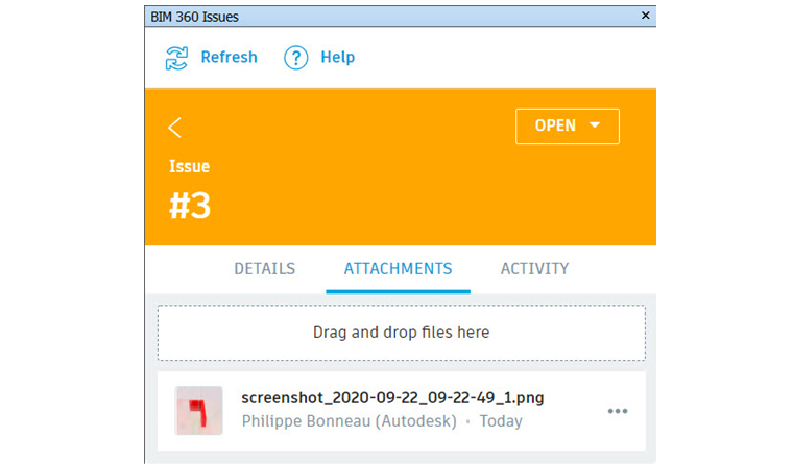The height and width of the screenshot is (468, 800).
Task: Click the Issue label in orange header
Action: point(189,166)
